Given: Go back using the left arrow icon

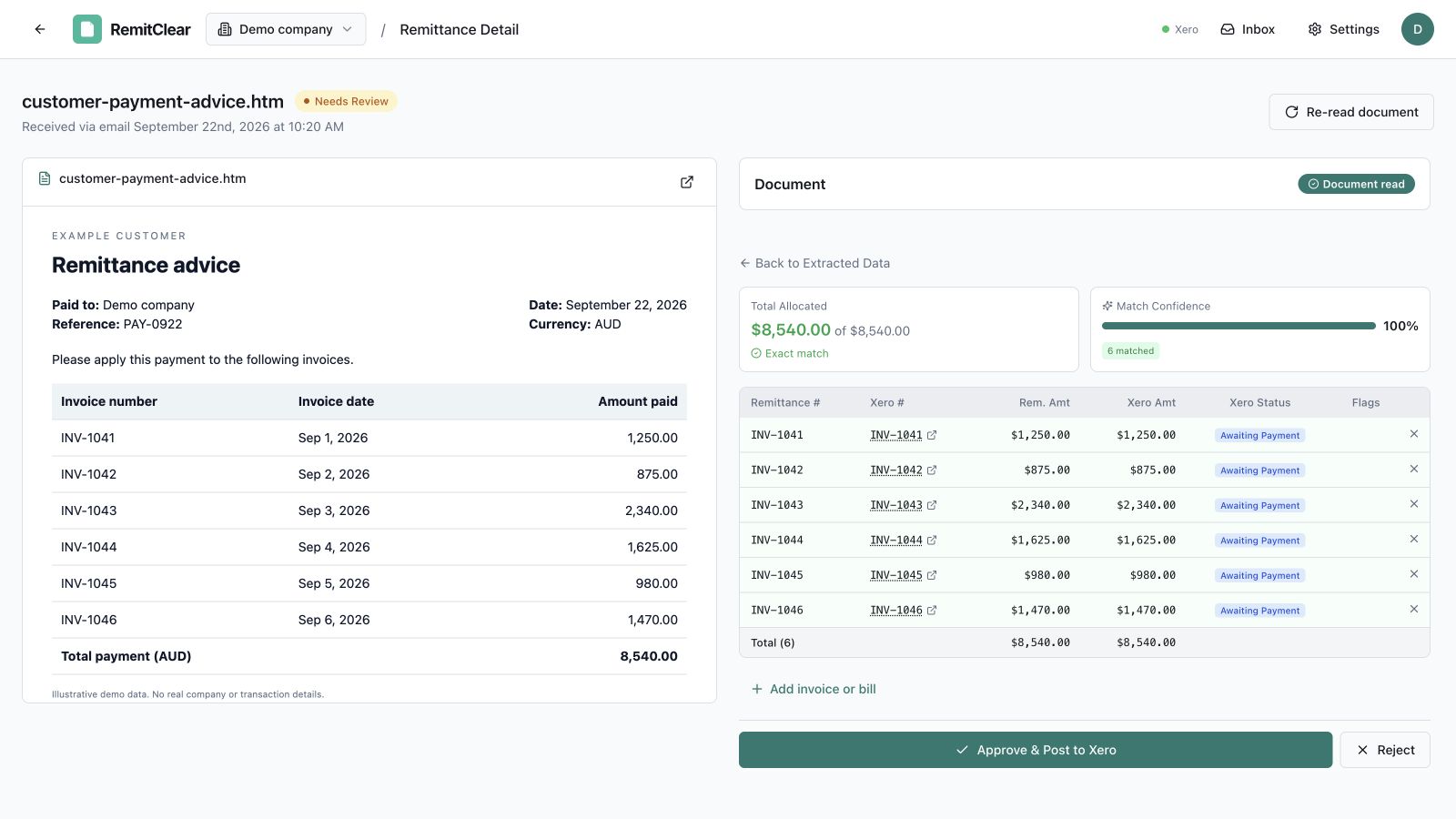Looking at the screenshot, I should tap(40, 29).
